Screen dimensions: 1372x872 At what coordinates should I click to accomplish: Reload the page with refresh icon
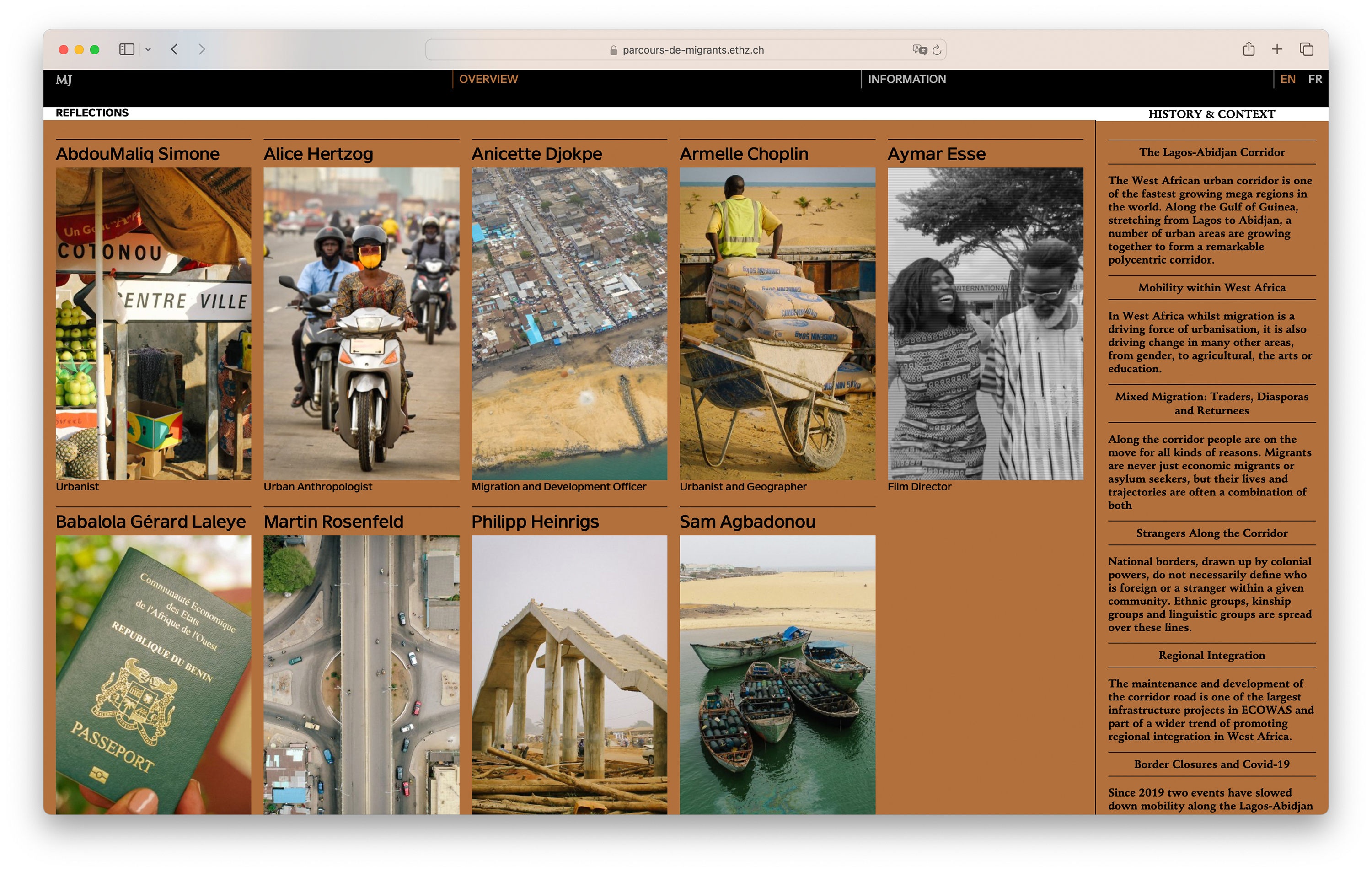click(937, 49)
